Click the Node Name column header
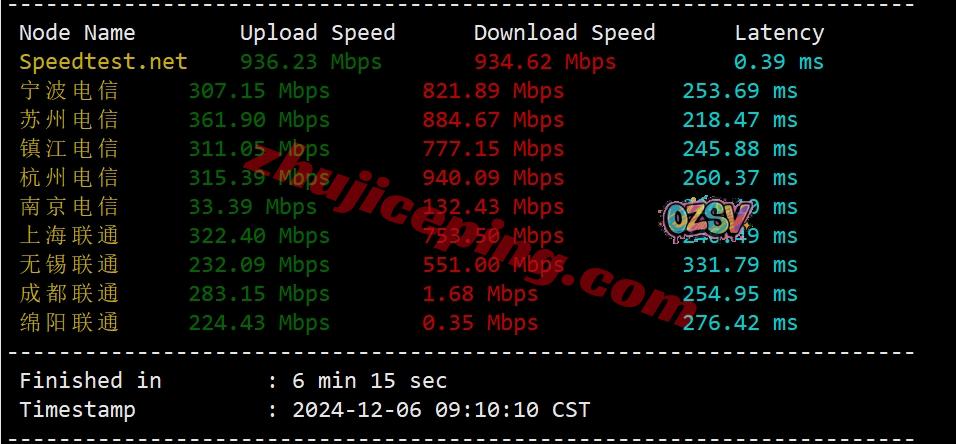Screen dimensions: 956x444 click(x=77, y=33)
